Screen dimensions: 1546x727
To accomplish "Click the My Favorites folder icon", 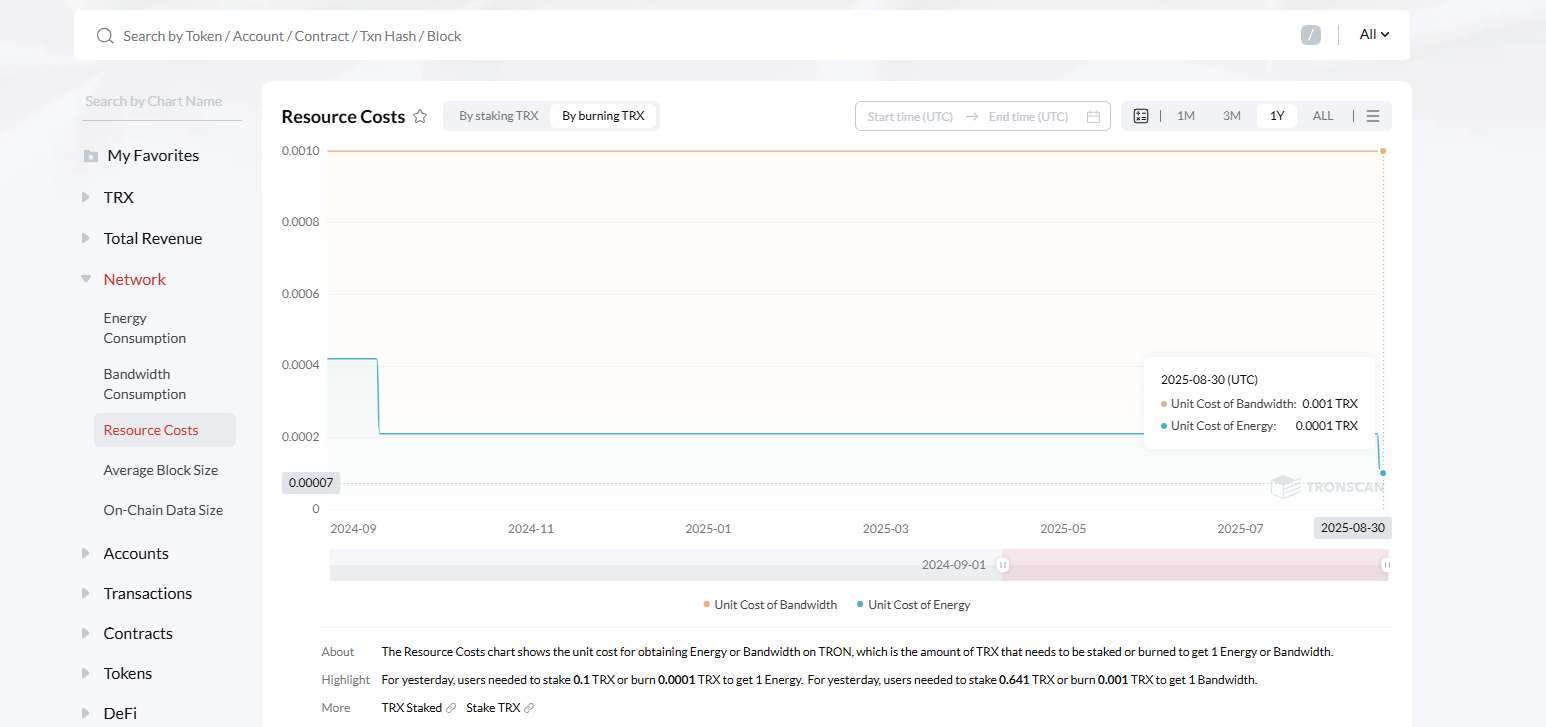I will [91, 156].
